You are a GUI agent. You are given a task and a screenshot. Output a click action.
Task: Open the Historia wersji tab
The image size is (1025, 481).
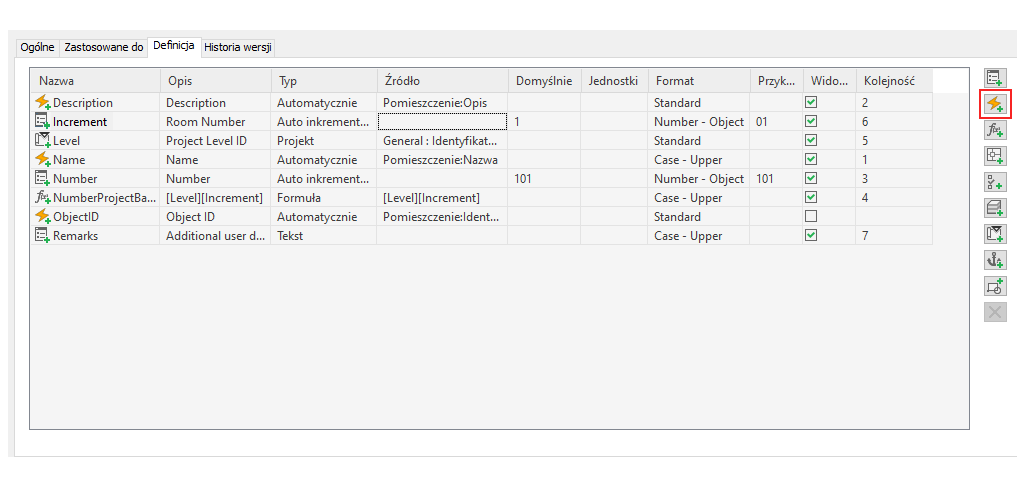[238, 47]
